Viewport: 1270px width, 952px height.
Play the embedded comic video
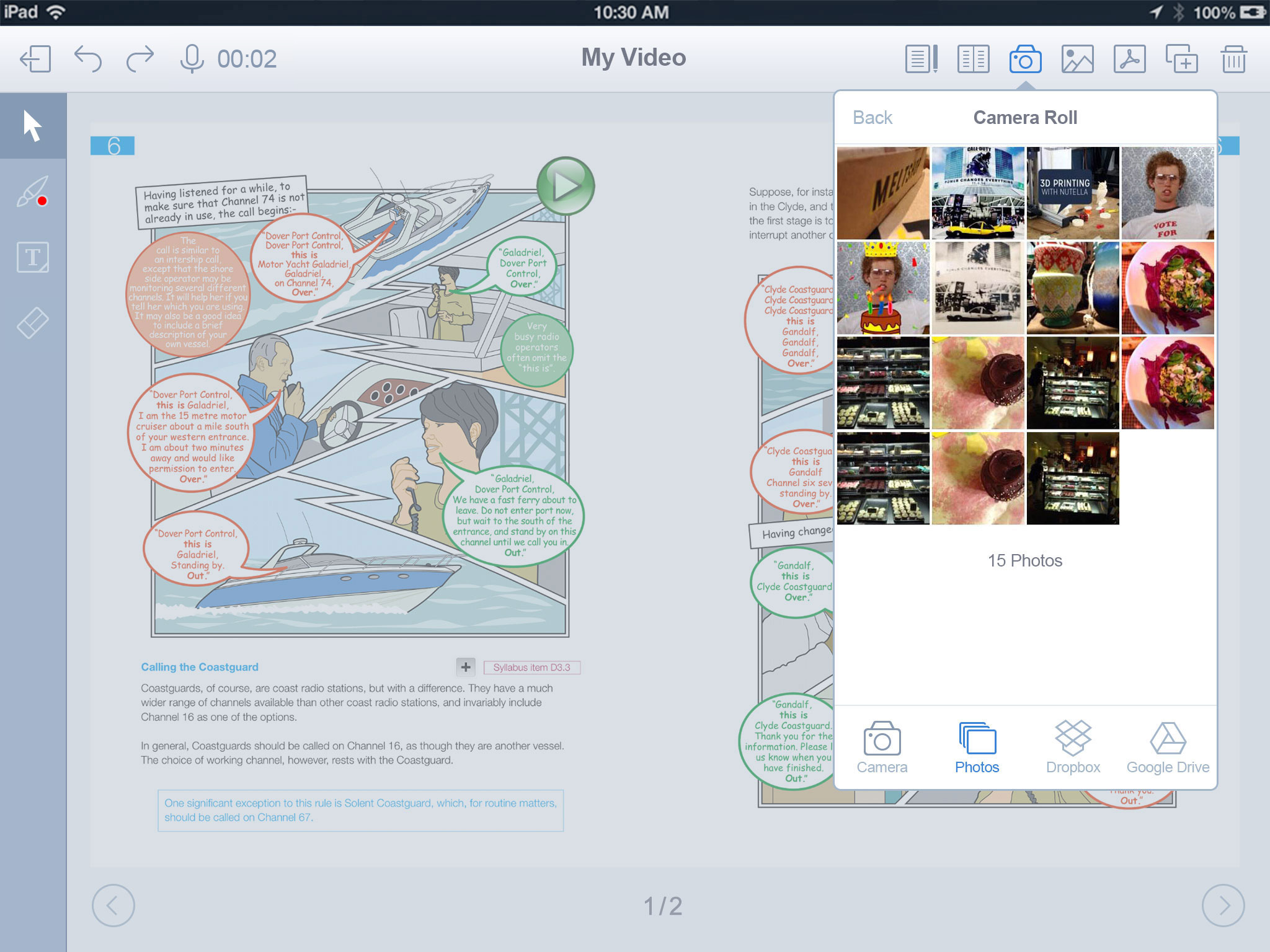[x=565, y=186]
